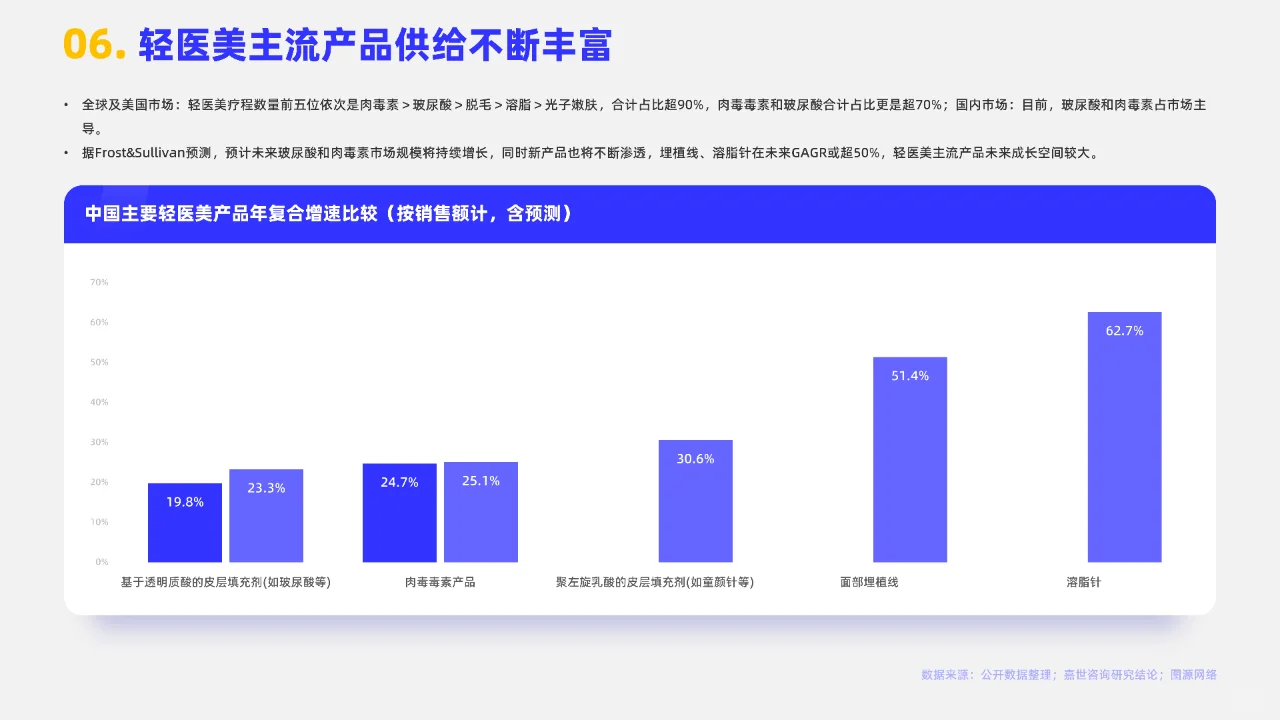The width and height of the screenshot is (1280, 720).
Task: Click the axis label '70%'
Action: tap(98, 282)
